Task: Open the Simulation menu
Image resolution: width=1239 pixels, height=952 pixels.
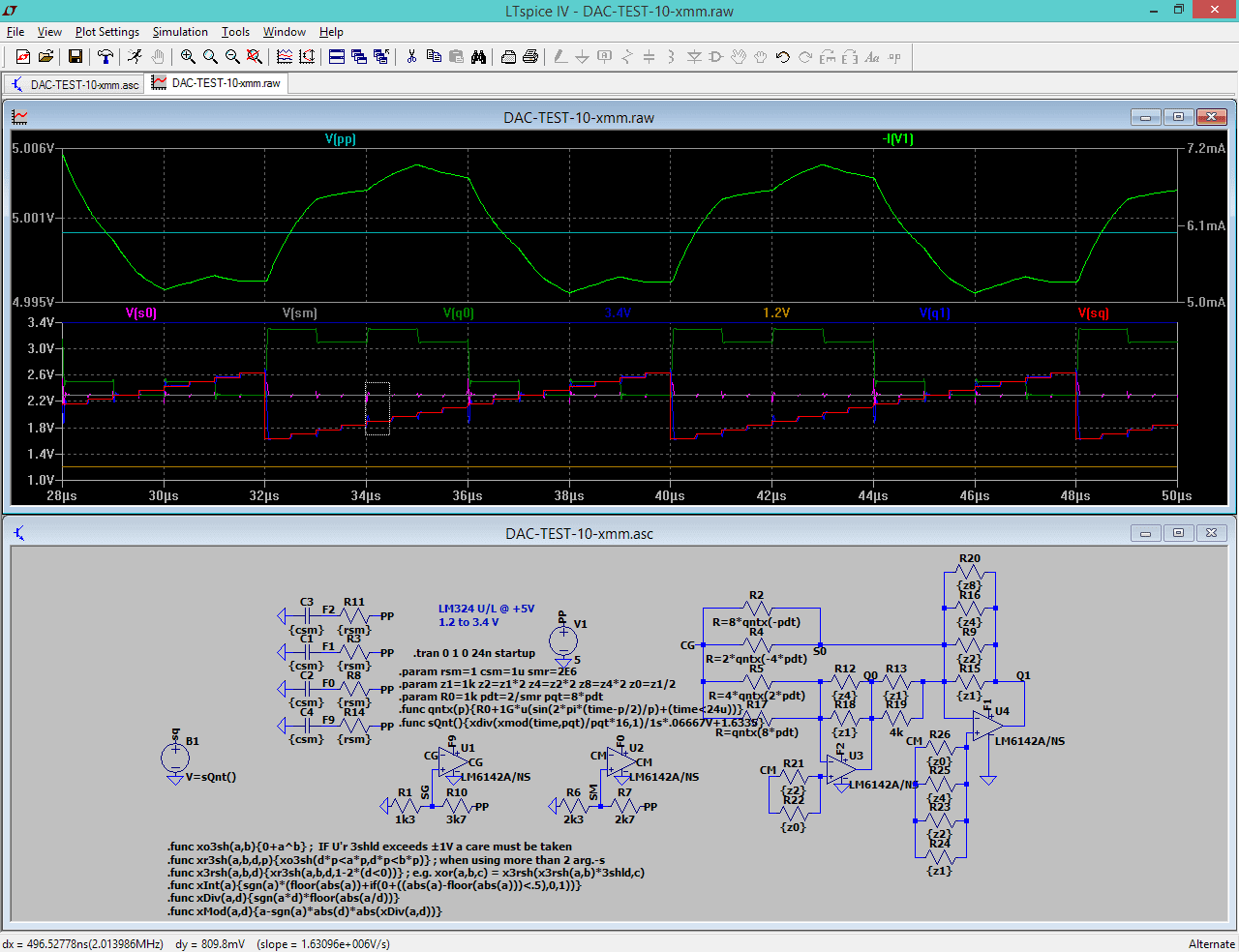Action: click(x=180, y=31)
